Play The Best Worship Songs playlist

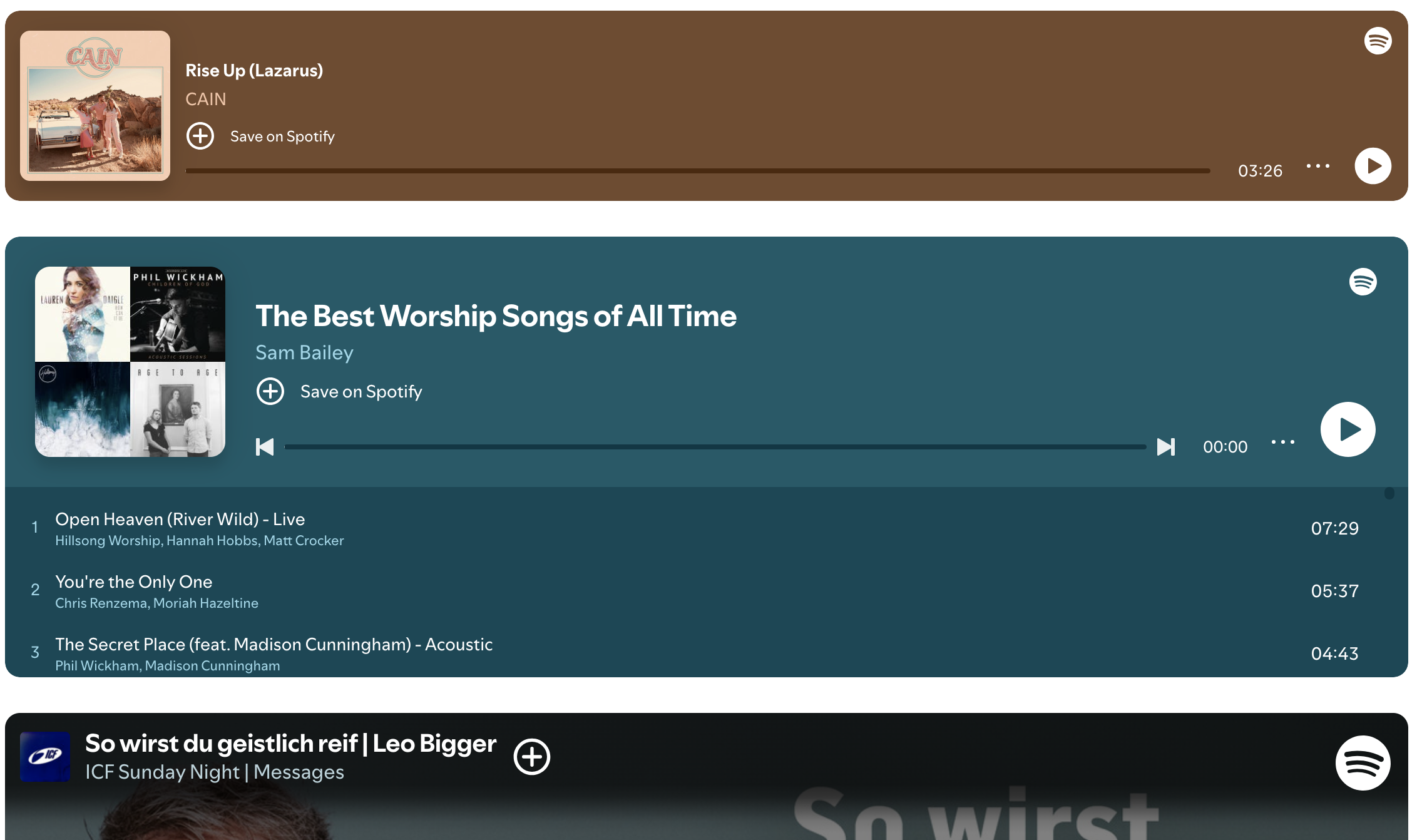point(1348,429)
